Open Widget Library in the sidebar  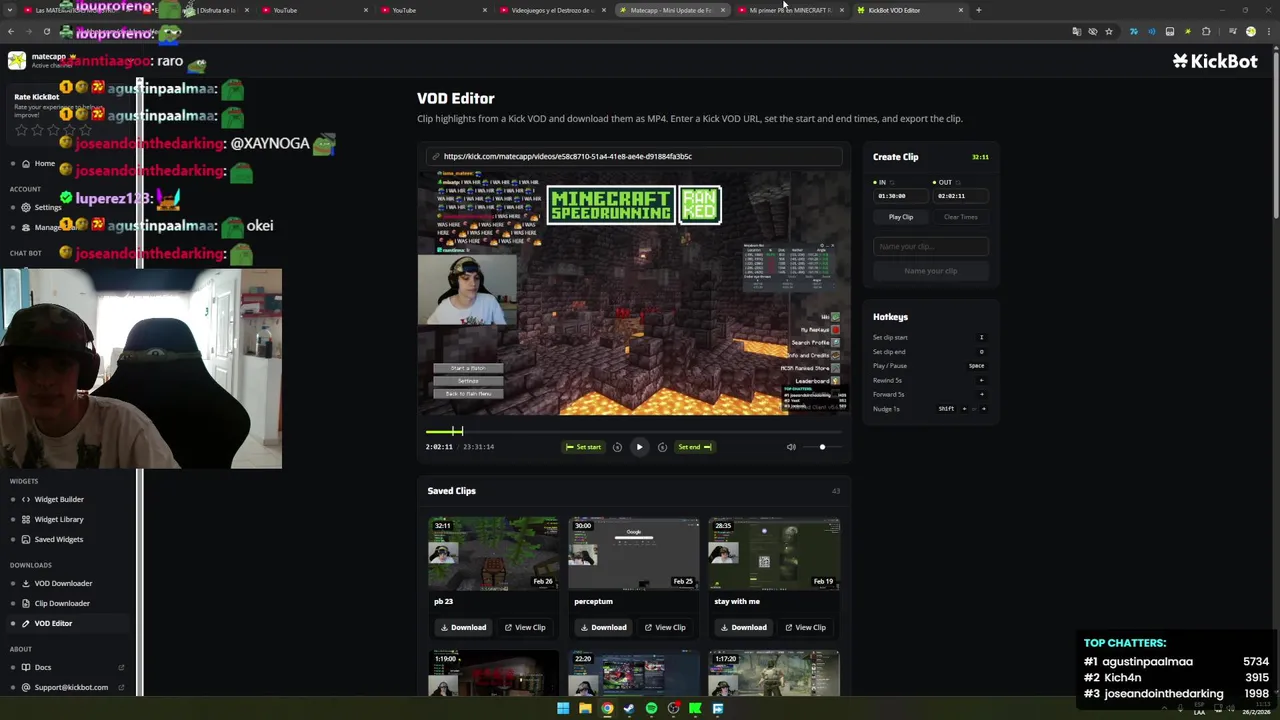(x=59, y=519)
